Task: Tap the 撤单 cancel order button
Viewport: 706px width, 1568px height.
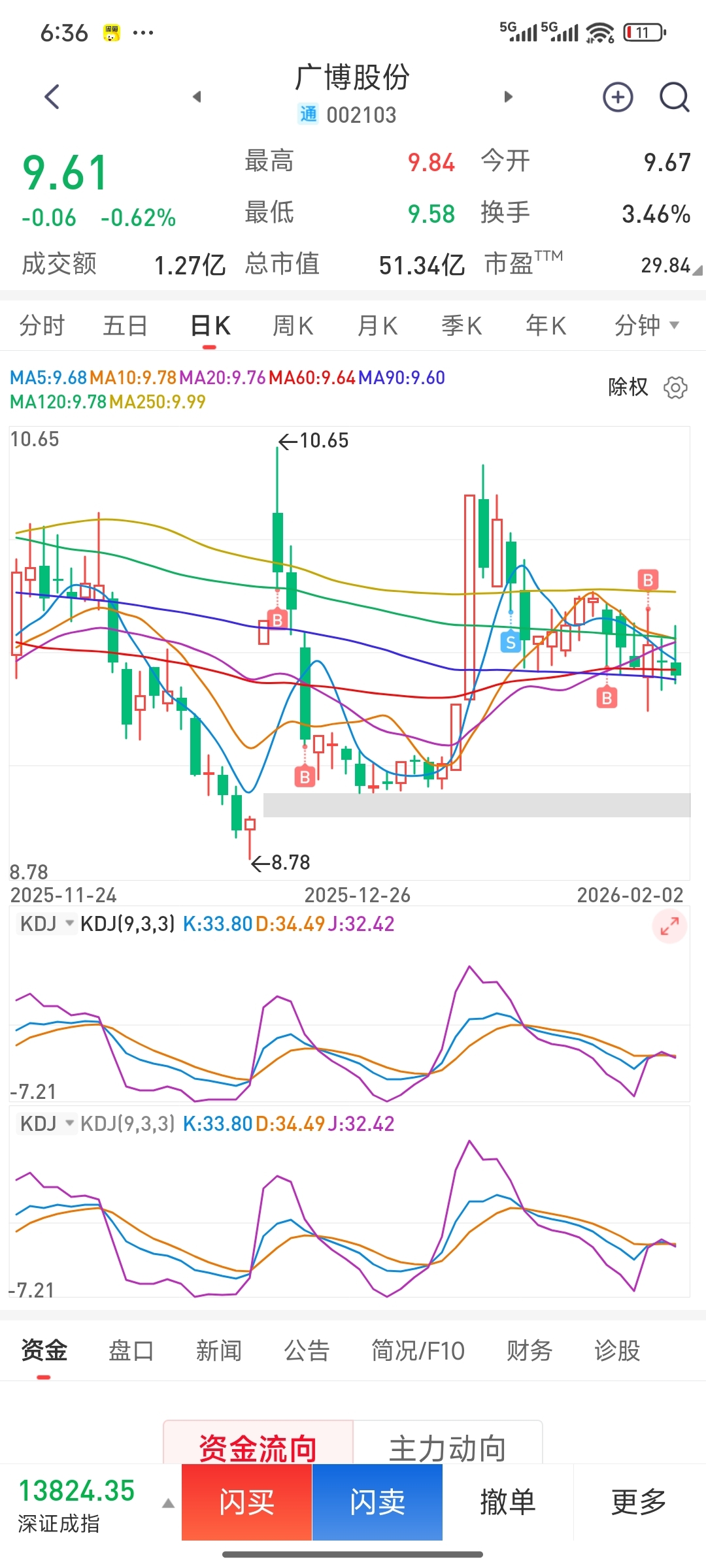Action: pos(508,1502)
